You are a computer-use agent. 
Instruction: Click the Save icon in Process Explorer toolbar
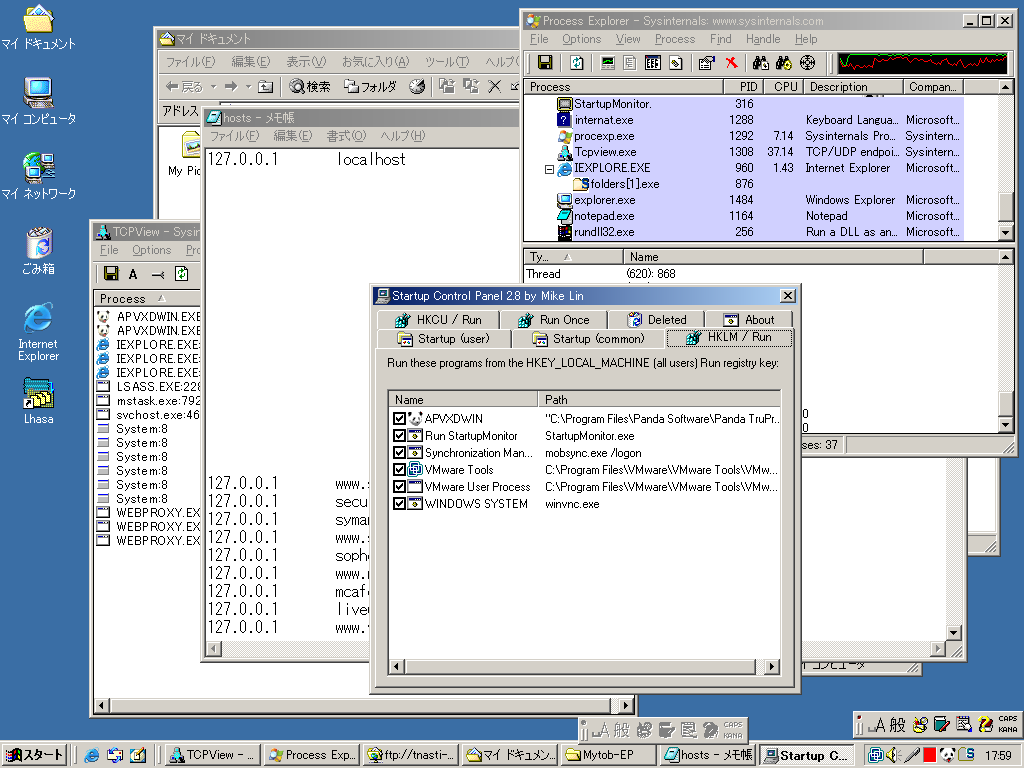[x=545, y=63]
